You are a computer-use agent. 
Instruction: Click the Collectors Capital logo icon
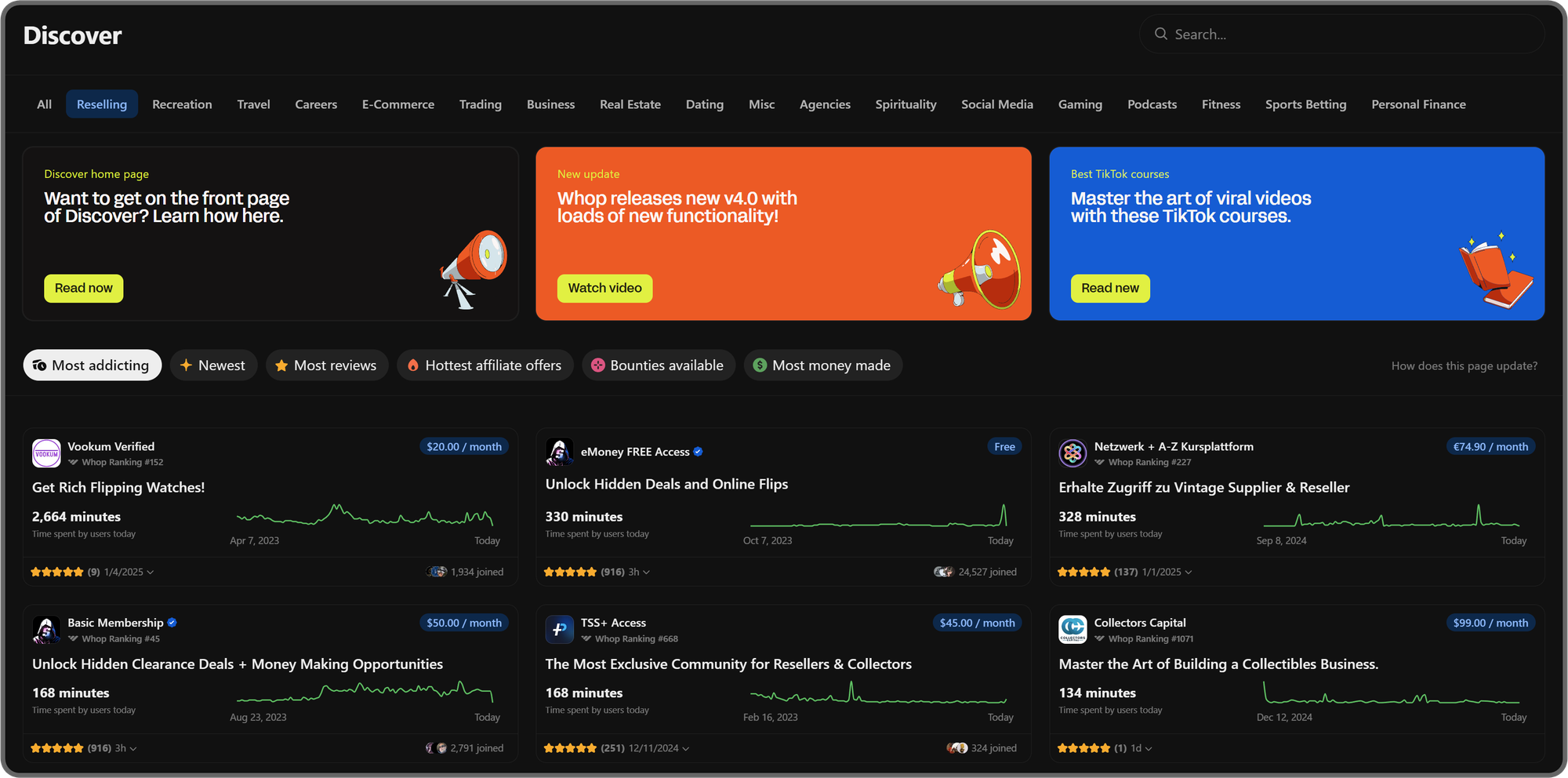pyautogui.click(x=1073, y=630)
